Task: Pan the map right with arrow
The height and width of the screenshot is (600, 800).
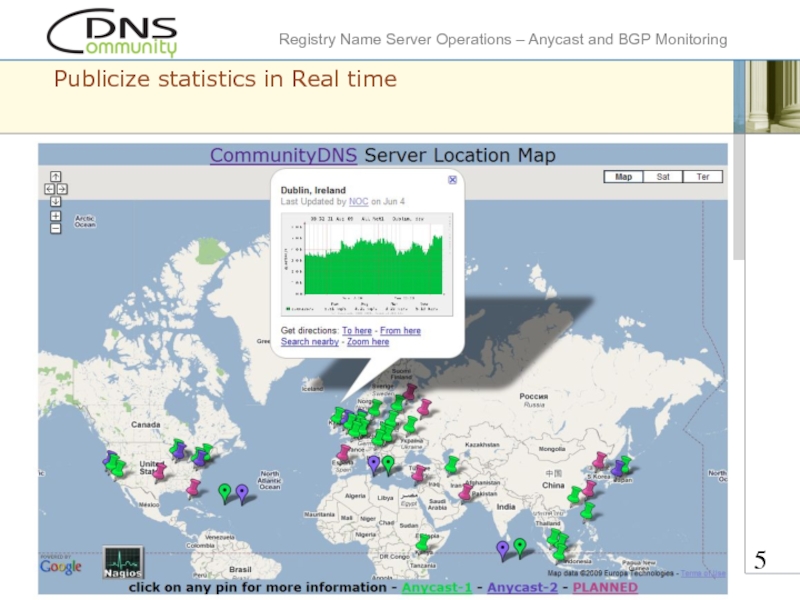Action: point(62,188)
